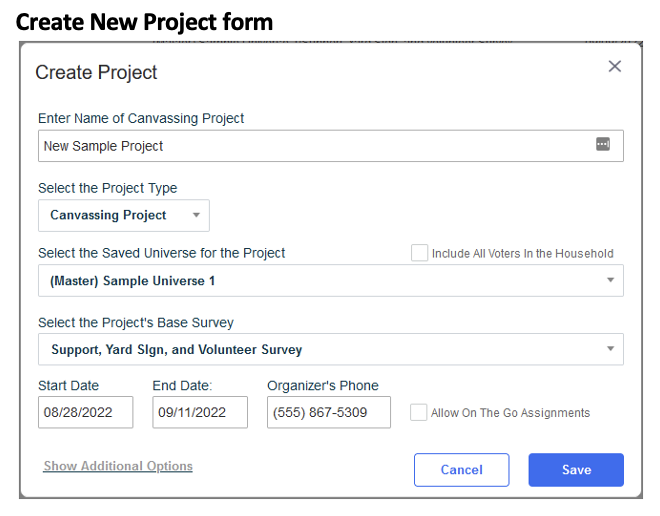Click the arrow at Saved Universe dropdown's right edge
This screenshot has height=516, width=660.
[x=610, y=281]
